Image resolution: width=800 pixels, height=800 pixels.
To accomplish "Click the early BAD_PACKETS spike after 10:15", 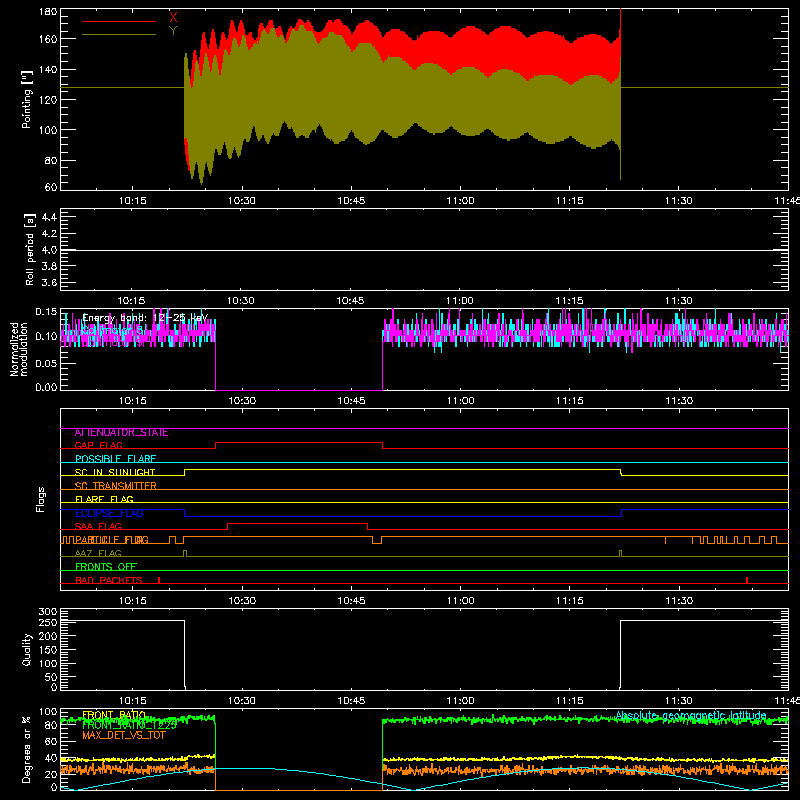I will coord(159,580).
